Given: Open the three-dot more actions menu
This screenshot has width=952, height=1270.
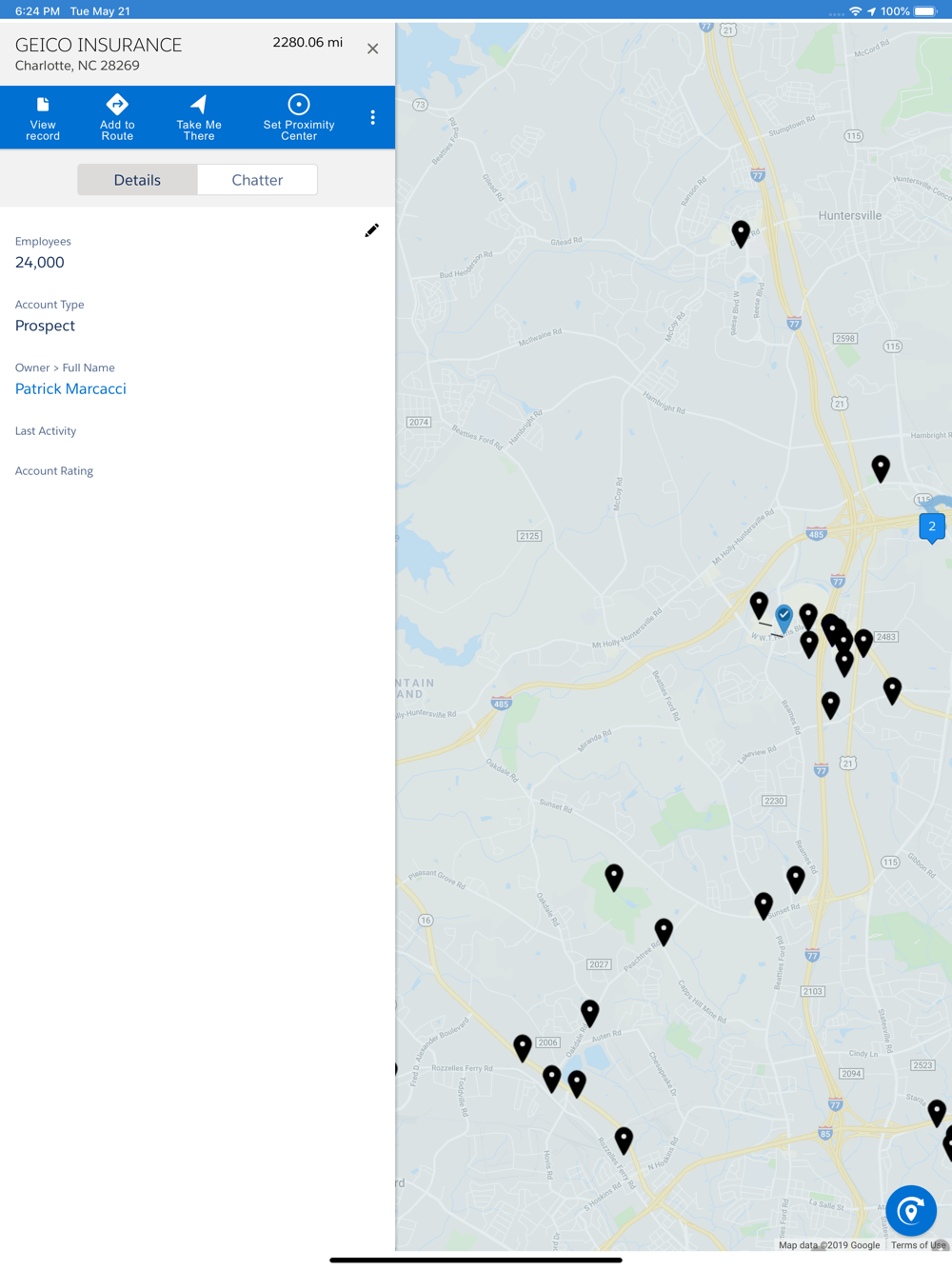Looking at the screenshot, I should [372, 117].
